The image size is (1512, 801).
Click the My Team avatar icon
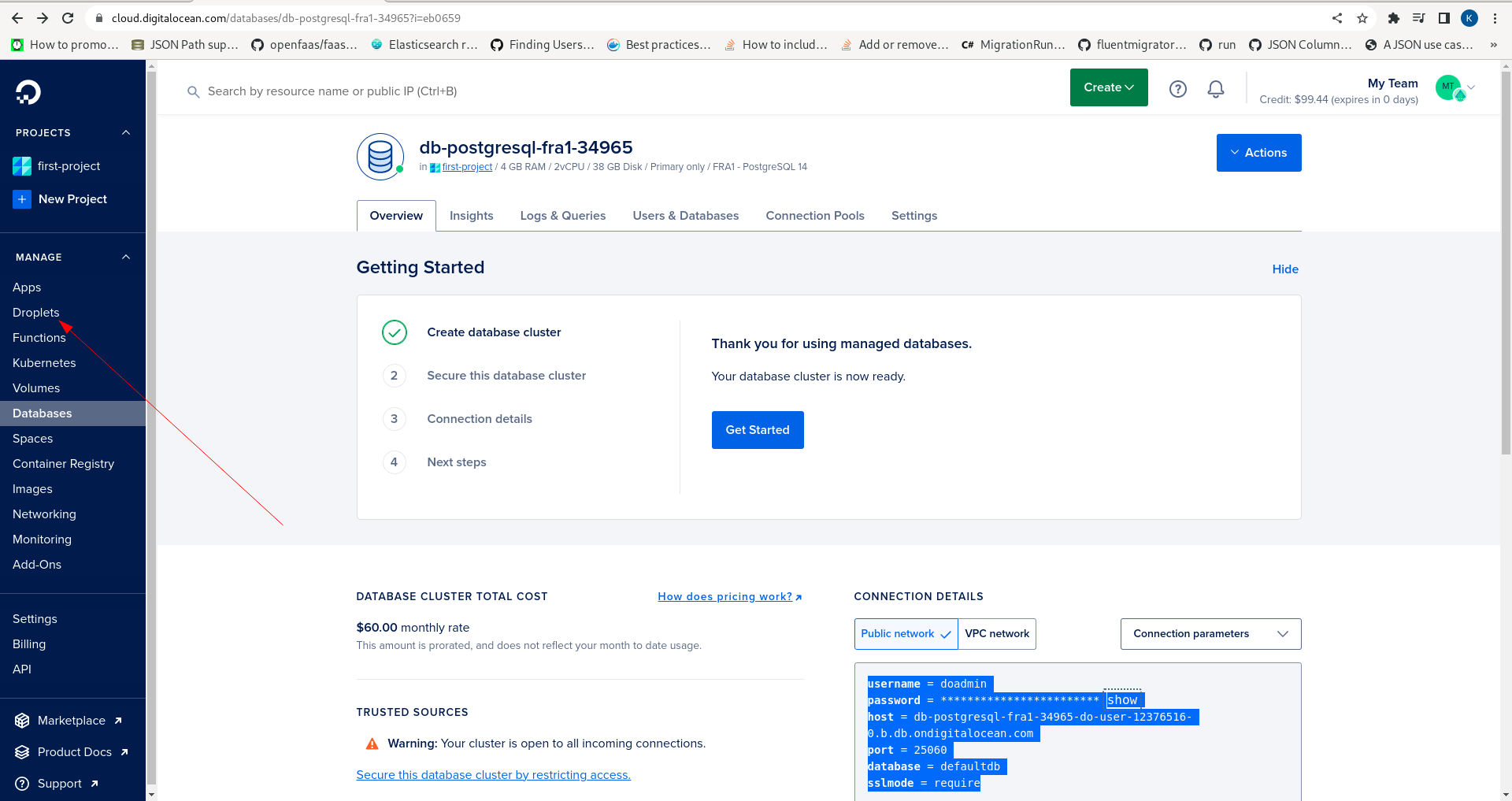tap(1449, 87)
